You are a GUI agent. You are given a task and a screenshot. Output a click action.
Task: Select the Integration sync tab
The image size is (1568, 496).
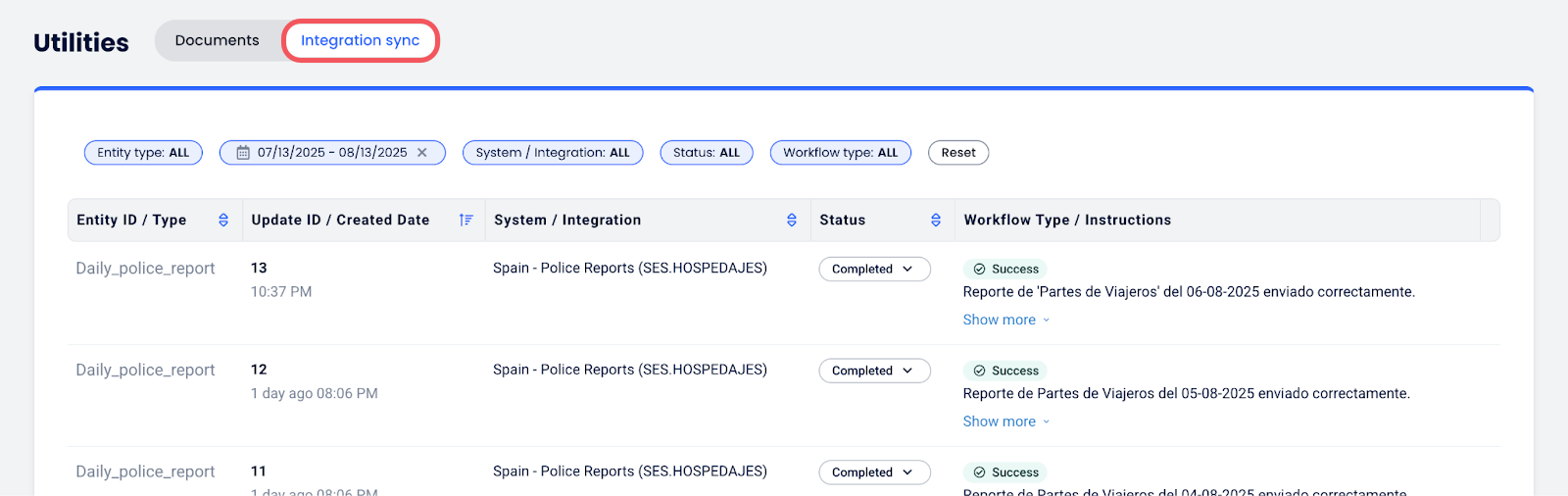click(x=360, y=41)
